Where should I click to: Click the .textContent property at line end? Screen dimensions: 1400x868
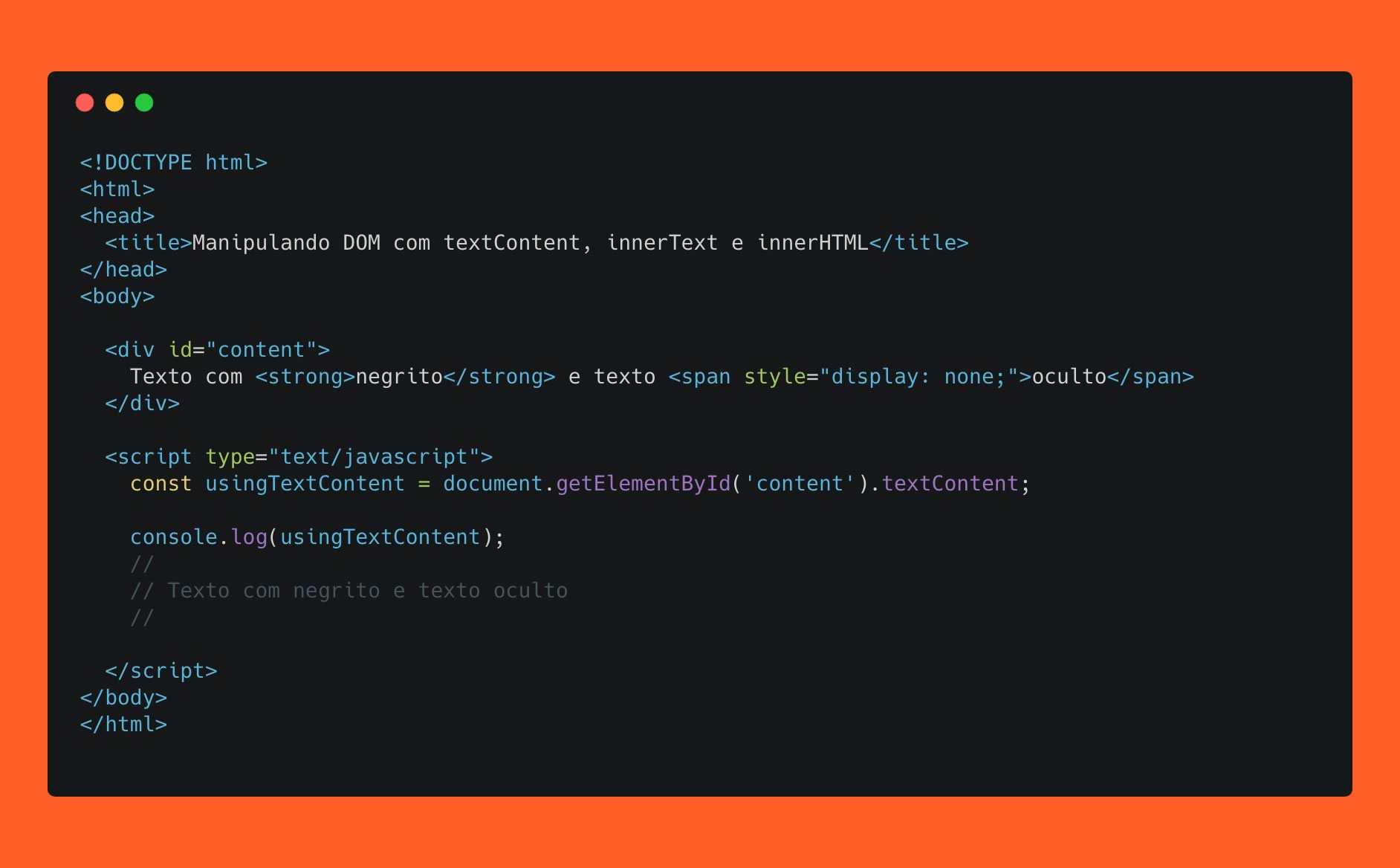pyautogui.click(x=949, y=484)
